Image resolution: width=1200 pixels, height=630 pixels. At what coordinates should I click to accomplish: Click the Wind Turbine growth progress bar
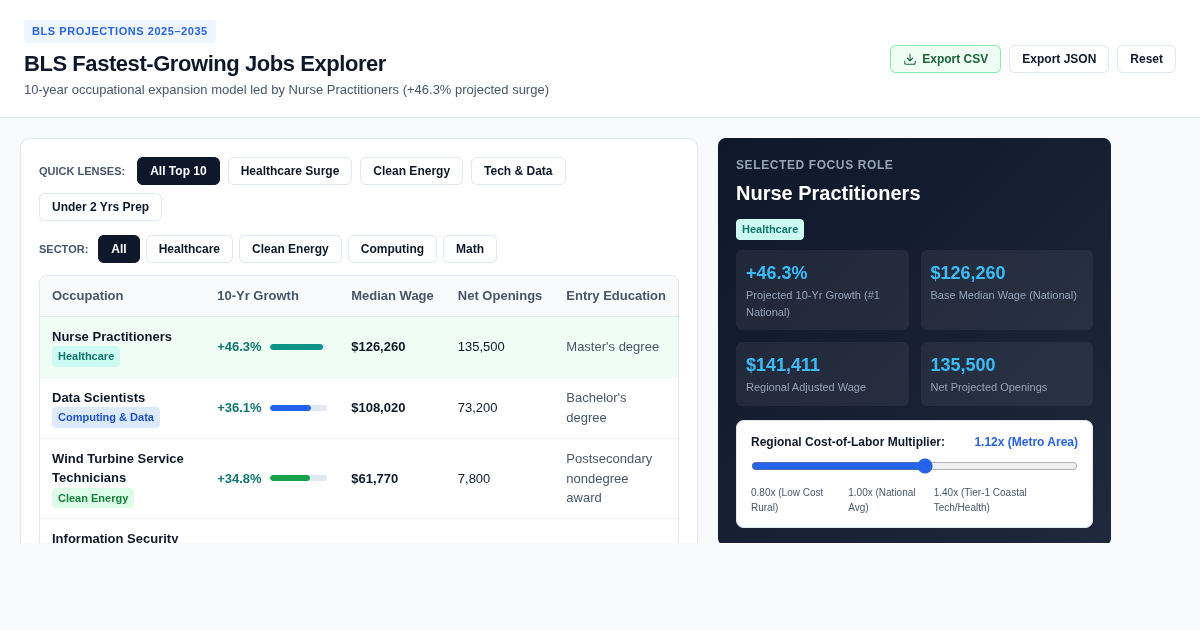[298, 478]
